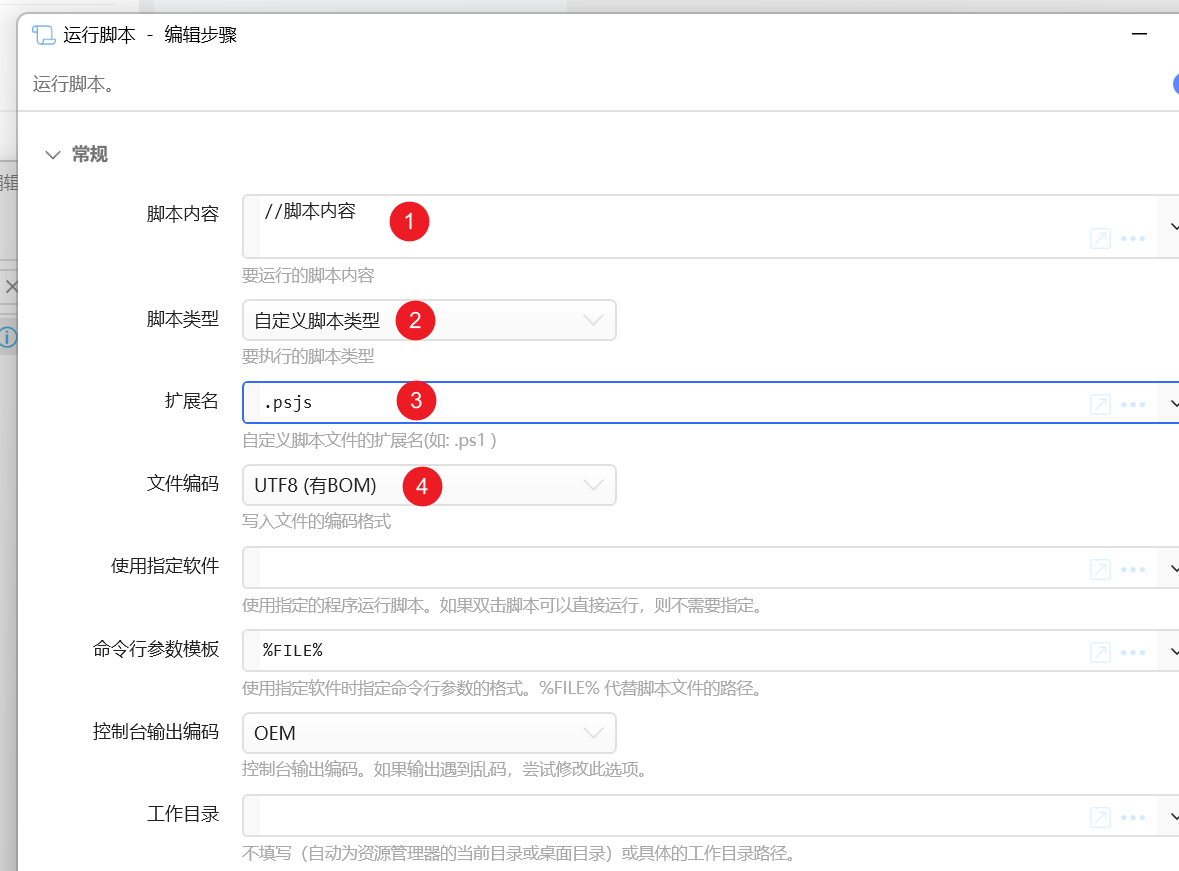Collapse the 常规 section chevron

[x=53, y=155]
